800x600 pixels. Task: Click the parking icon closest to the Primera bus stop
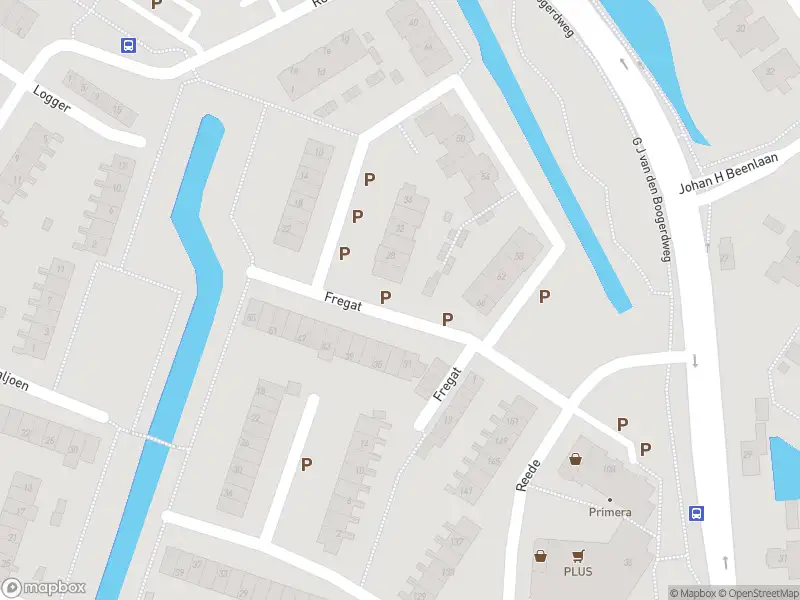(x=645, y=449)
